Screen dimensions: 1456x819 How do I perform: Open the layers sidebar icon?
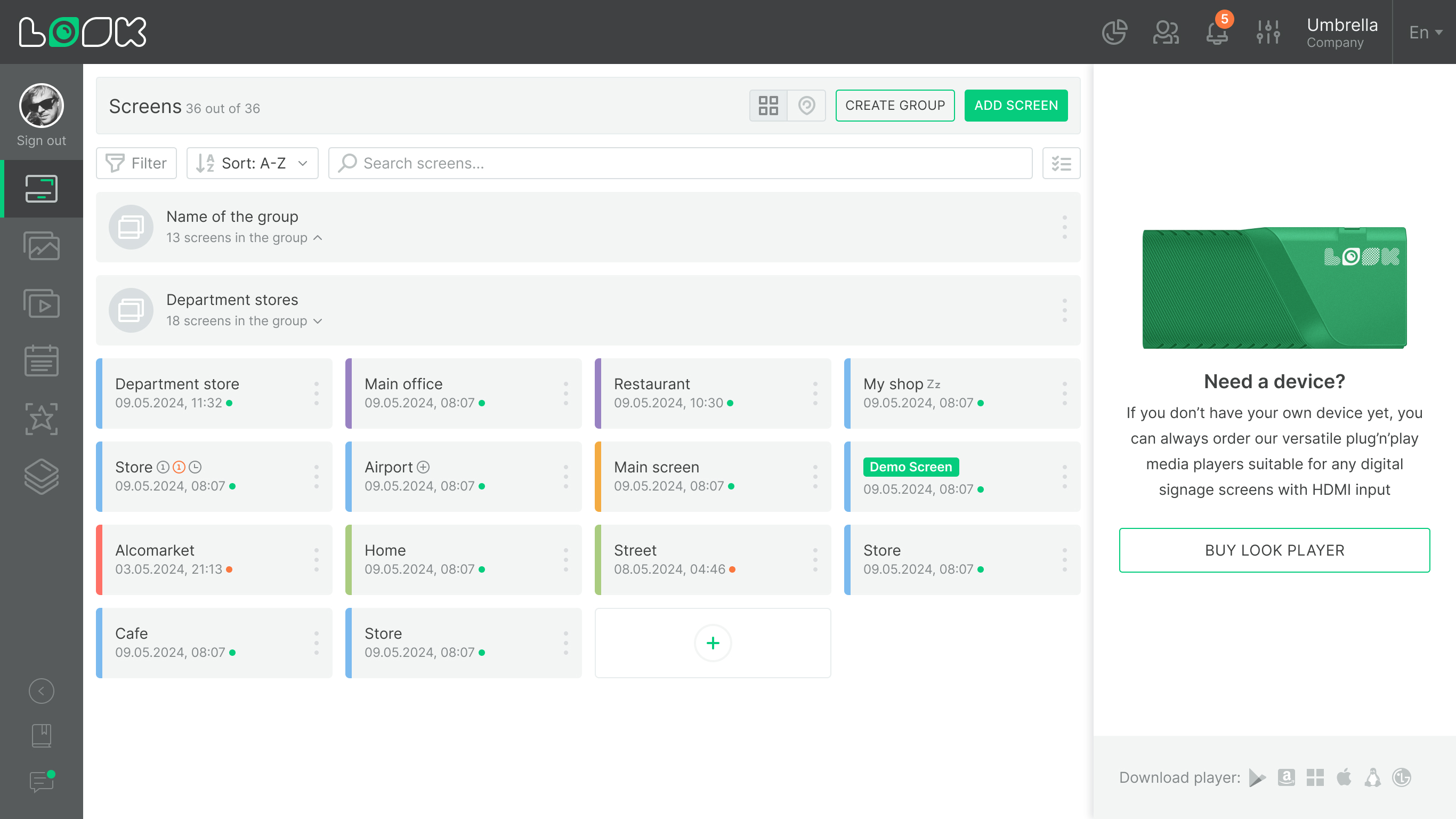click(x=41, y=476)
